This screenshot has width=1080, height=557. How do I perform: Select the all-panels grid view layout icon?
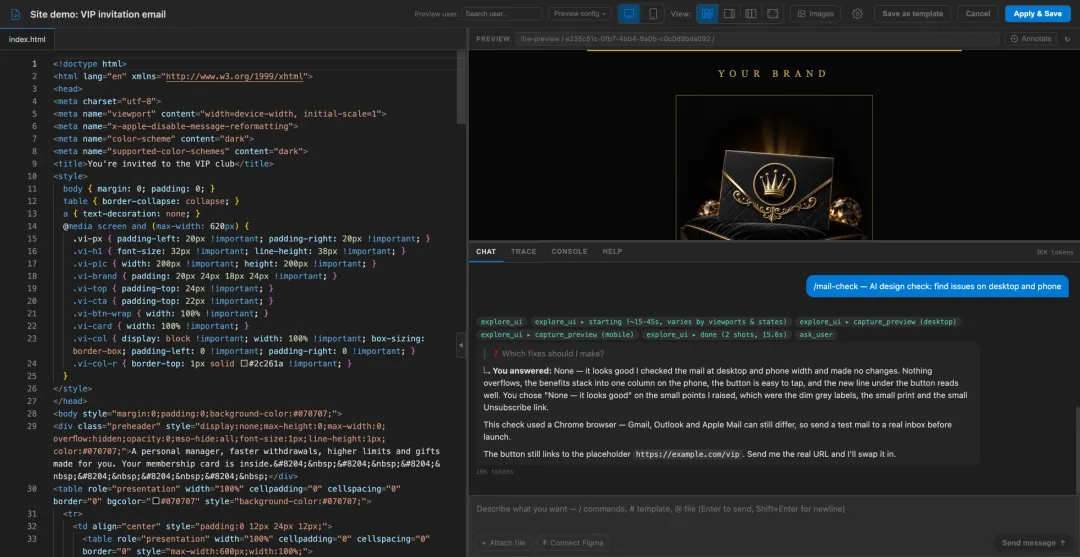coord(707,14)
